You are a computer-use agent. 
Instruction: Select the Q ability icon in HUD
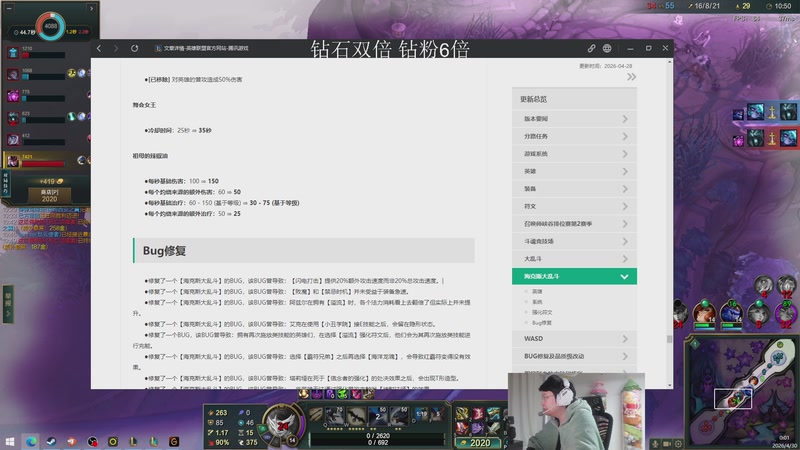(x=334, y=416)
